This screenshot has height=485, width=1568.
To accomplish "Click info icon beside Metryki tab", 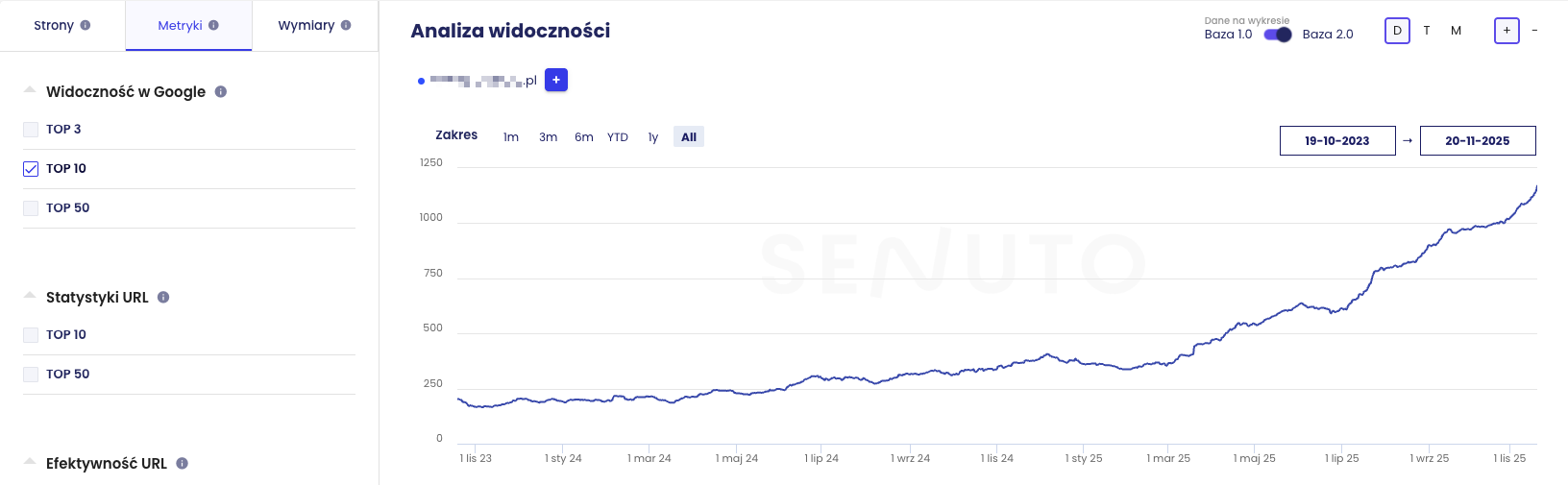I will click(x=213, y=26).
